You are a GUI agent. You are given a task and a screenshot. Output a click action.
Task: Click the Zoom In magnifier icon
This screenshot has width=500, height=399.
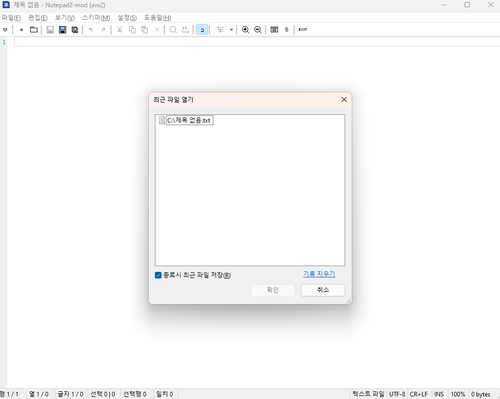pyautogui.click(x=245, y=30)
